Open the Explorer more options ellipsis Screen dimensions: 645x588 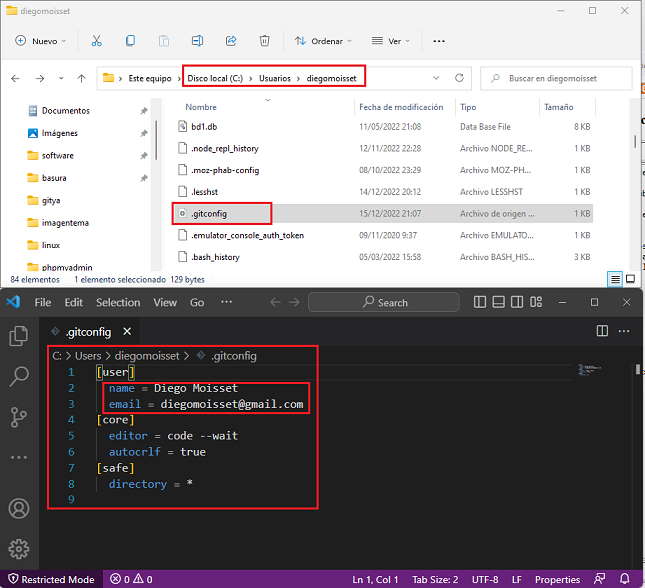(439, 41)
